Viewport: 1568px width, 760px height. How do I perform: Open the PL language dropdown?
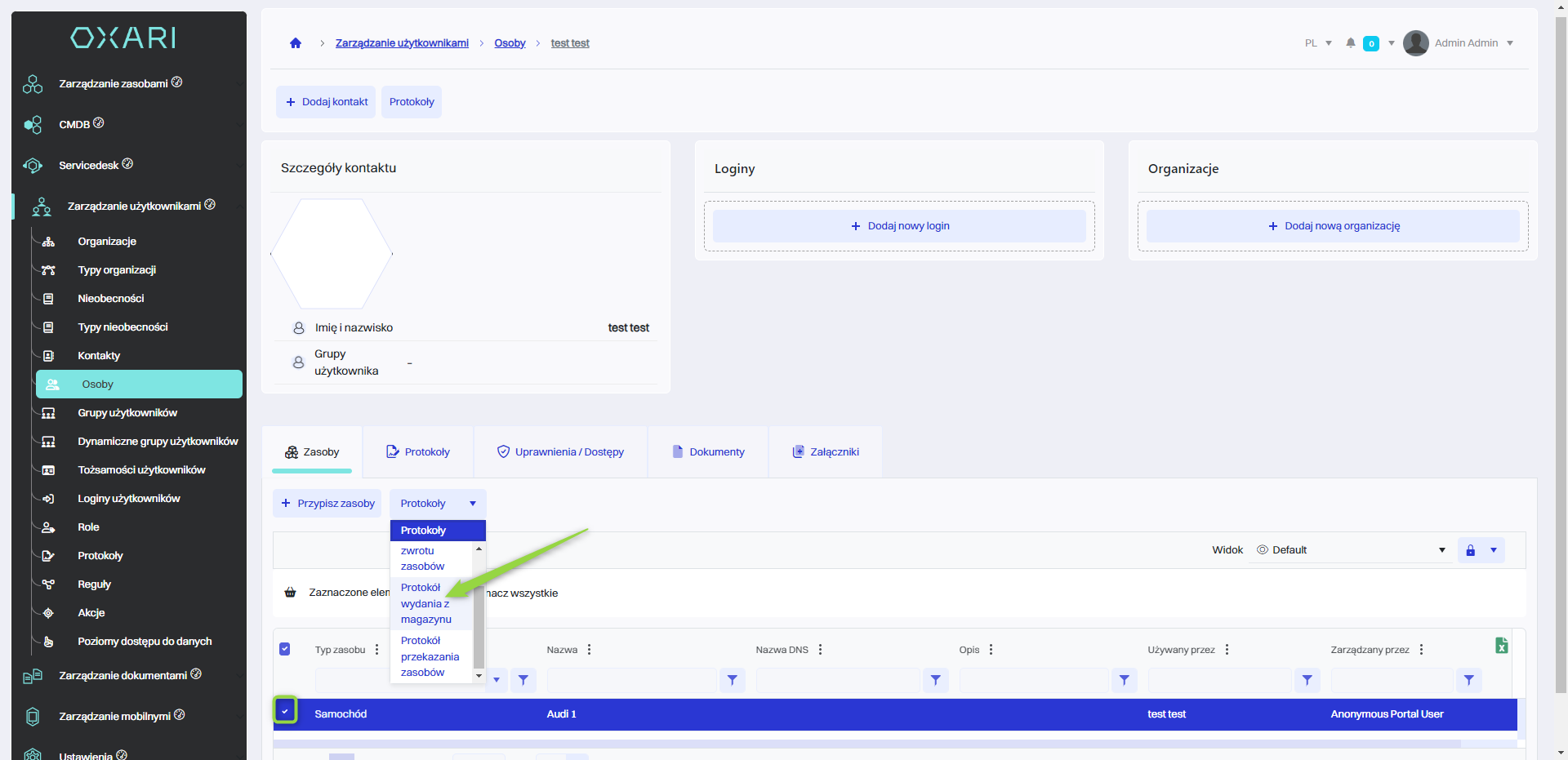click(1318, 43)
